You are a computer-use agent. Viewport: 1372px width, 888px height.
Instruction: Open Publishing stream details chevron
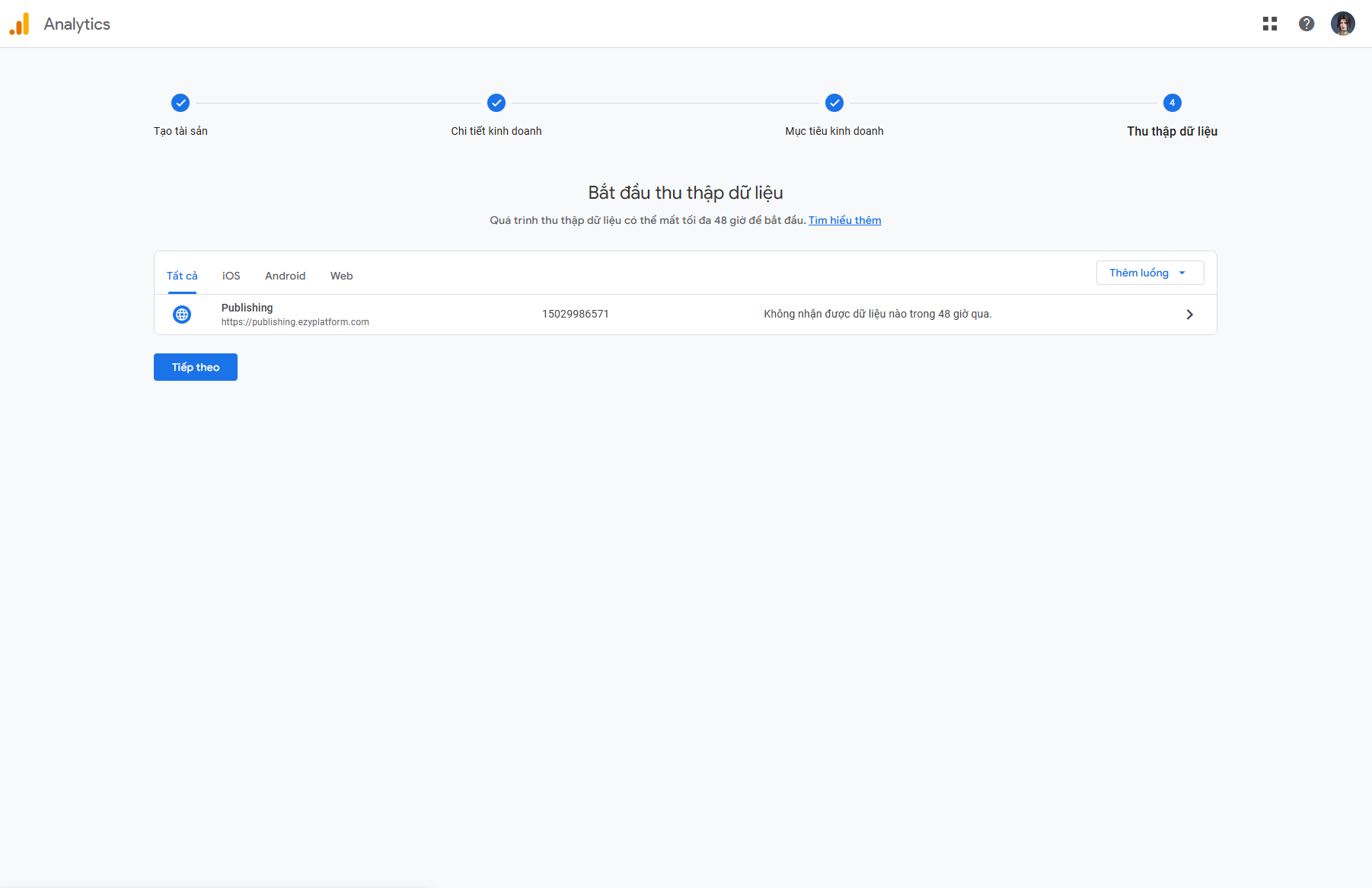(x=1189, y=315)
